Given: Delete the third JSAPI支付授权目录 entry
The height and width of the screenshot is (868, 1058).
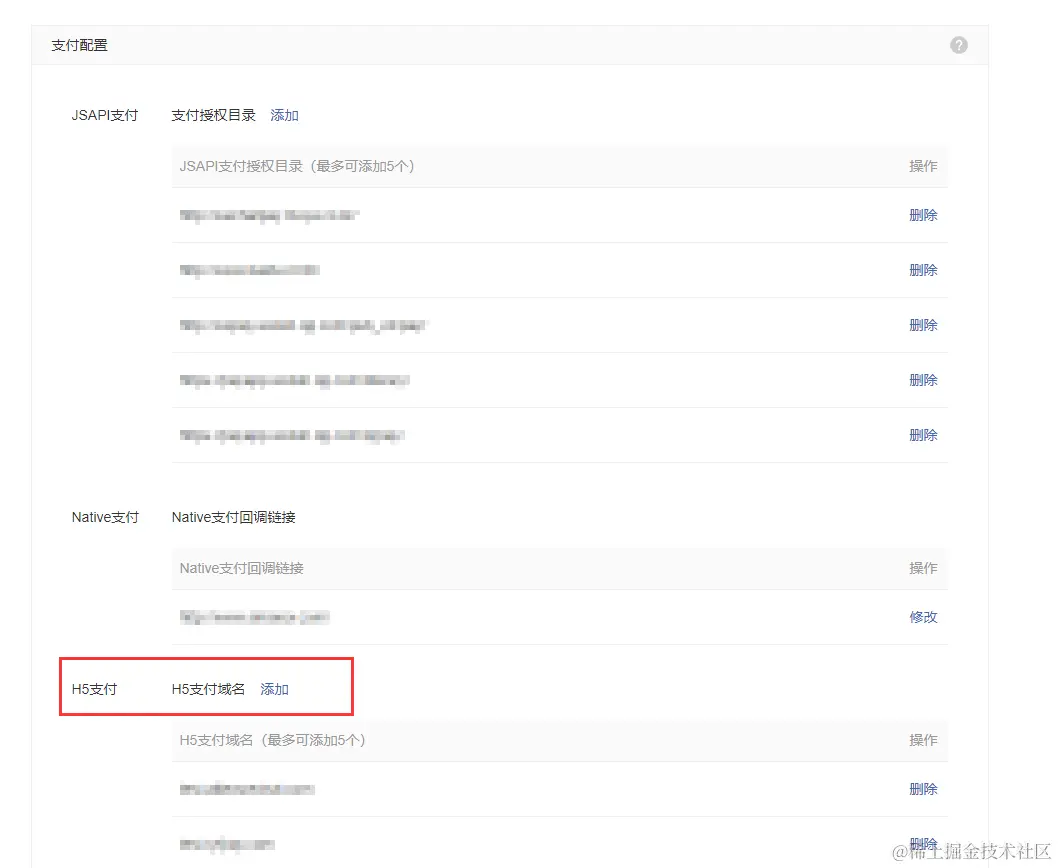Looking at the screenshot, I should pos(923,325).
